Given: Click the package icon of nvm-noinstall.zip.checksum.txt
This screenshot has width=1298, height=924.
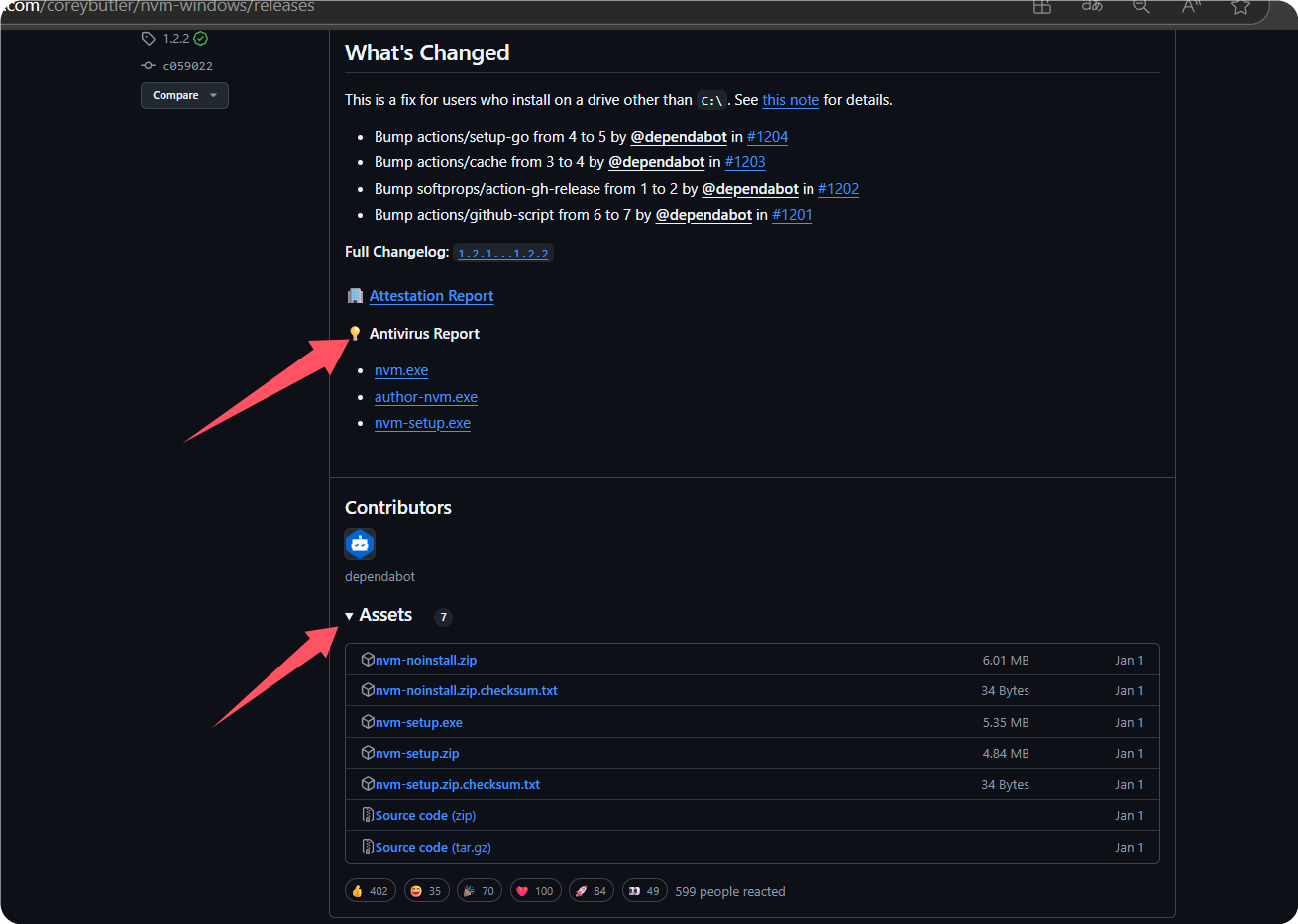Looking at the screenshot, I should [x=368, y=690].
